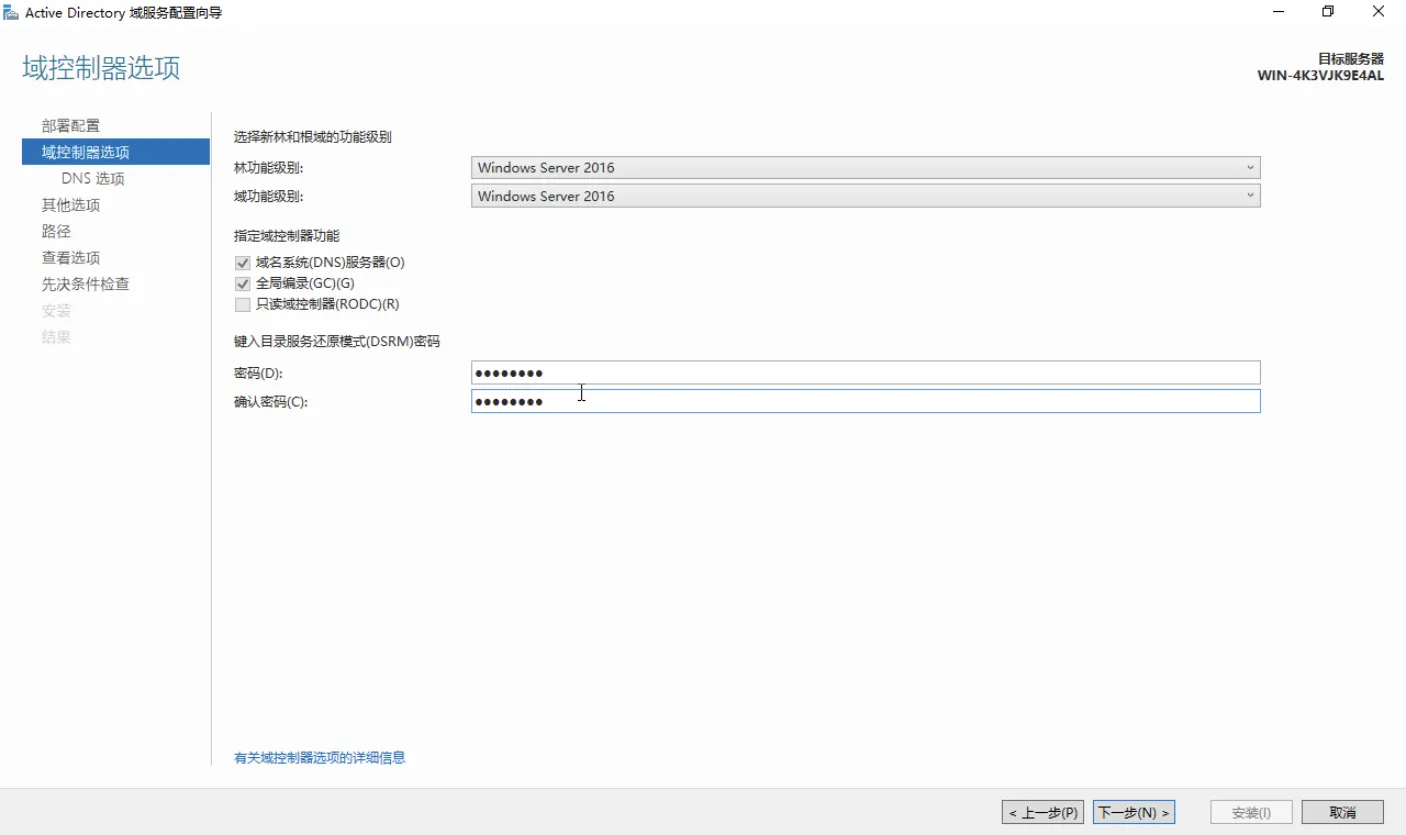The width and height of the screenshot is (1406, 835).
Task: Open the 林功能级别 dropdown
Action: (x=865, y=168)
